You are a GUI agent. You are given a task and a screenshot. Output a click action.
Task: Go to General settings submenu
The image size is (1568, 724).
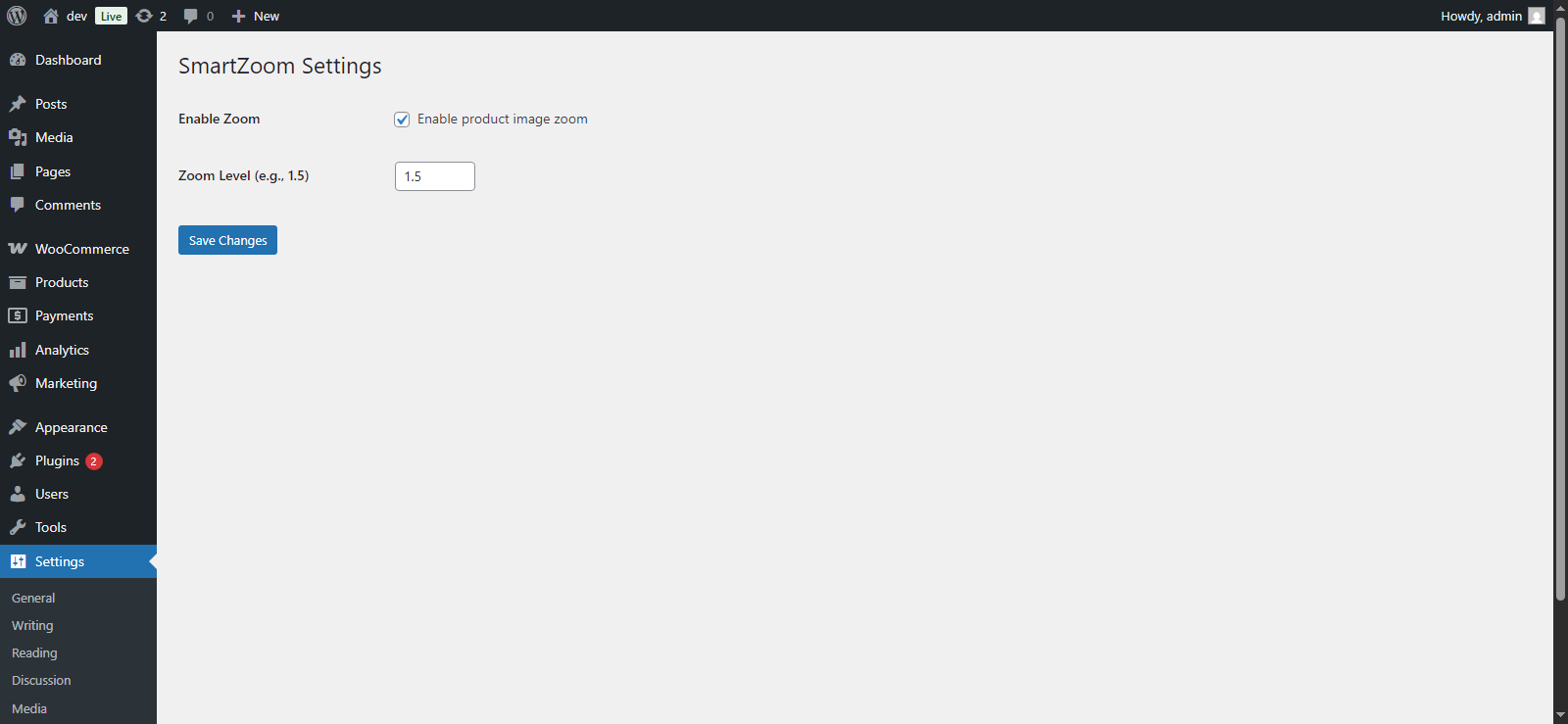[x=33, y=598]
